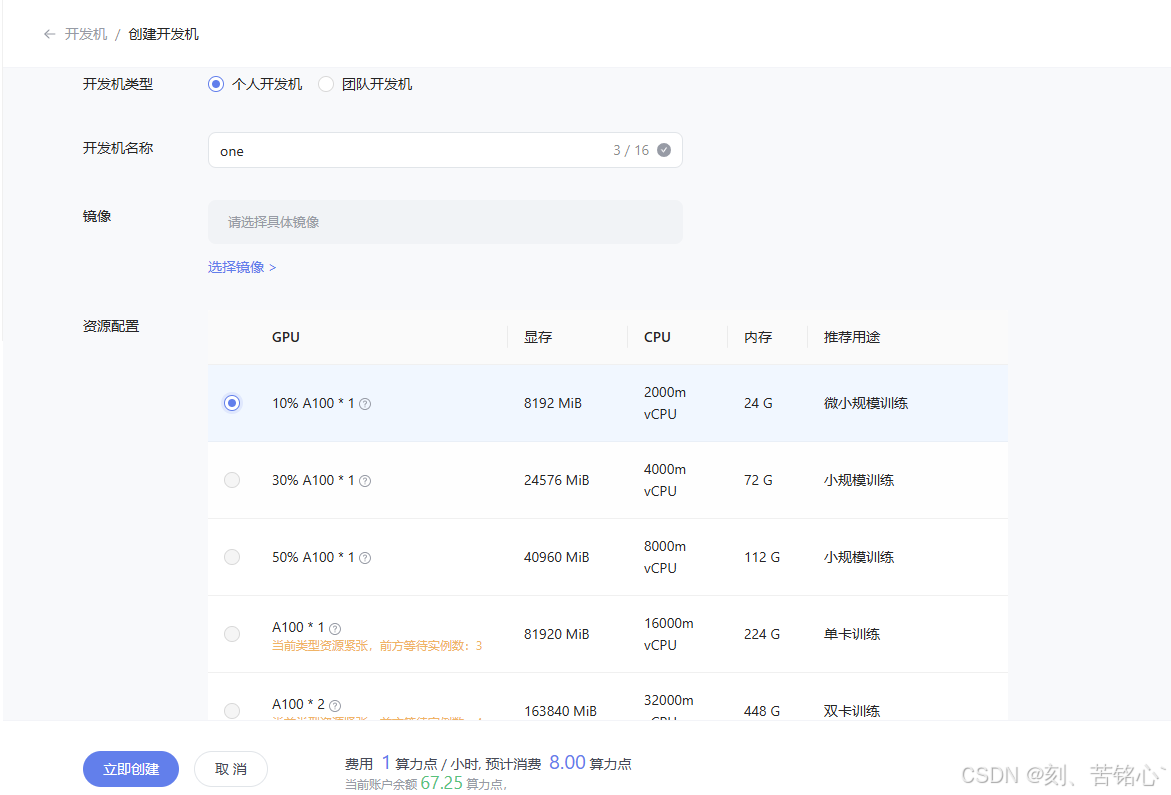Click the 163840 MiB cell
Viewport: 1171px width, 795px height.
pos(560,711)
